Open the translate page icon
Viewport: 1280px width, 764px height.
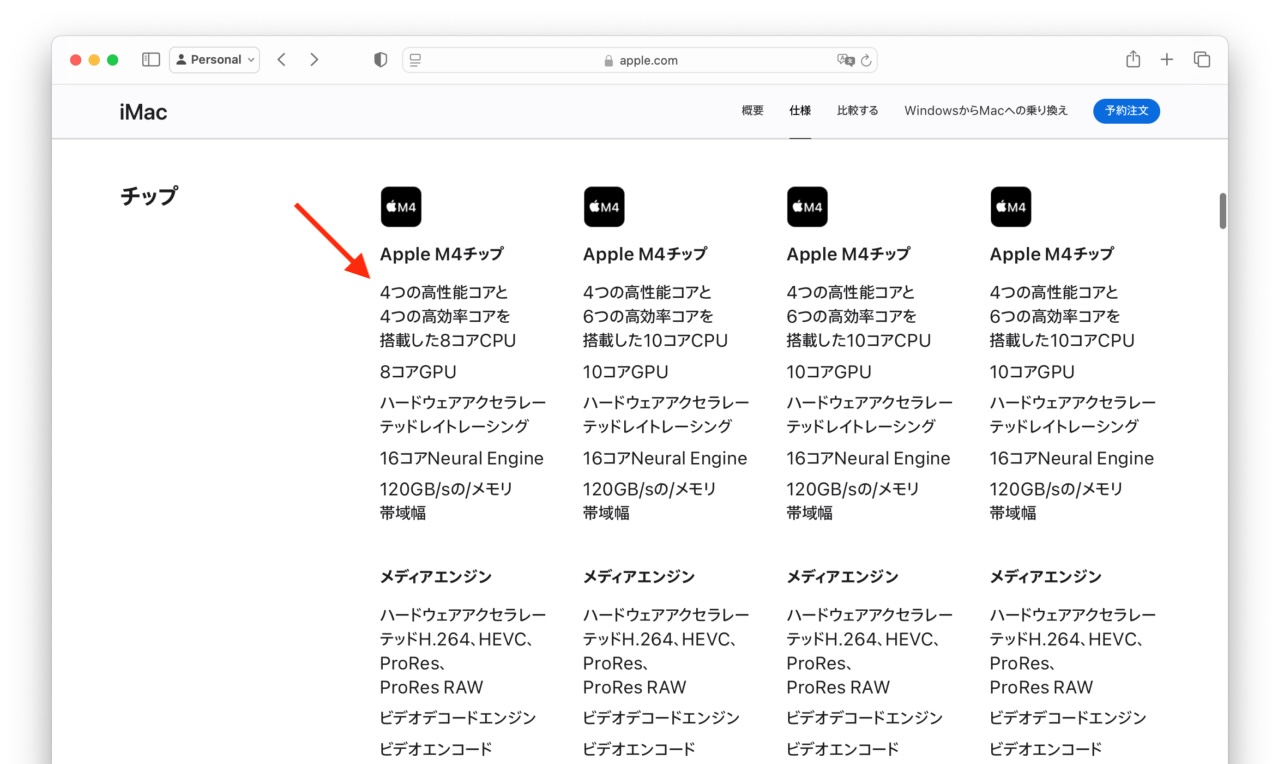(x=846, y=60)
